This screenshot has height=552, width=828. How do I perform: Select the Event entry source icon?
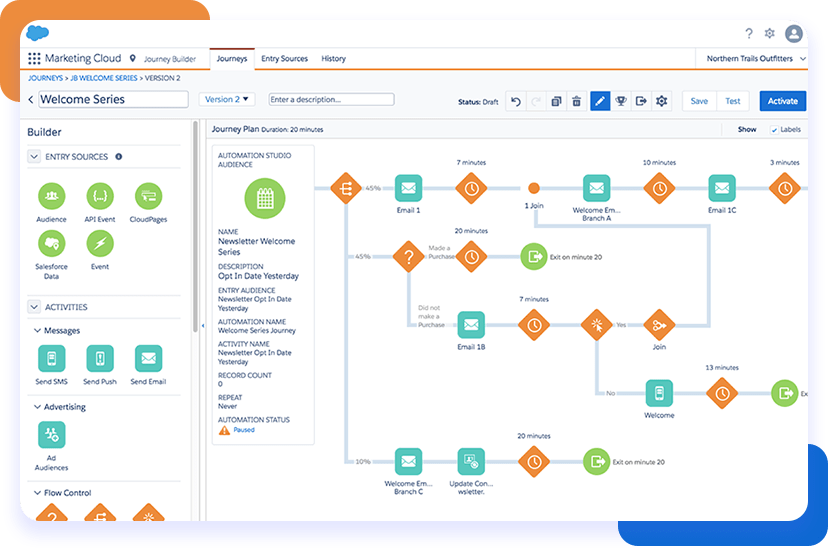click(x=100, y=244)
